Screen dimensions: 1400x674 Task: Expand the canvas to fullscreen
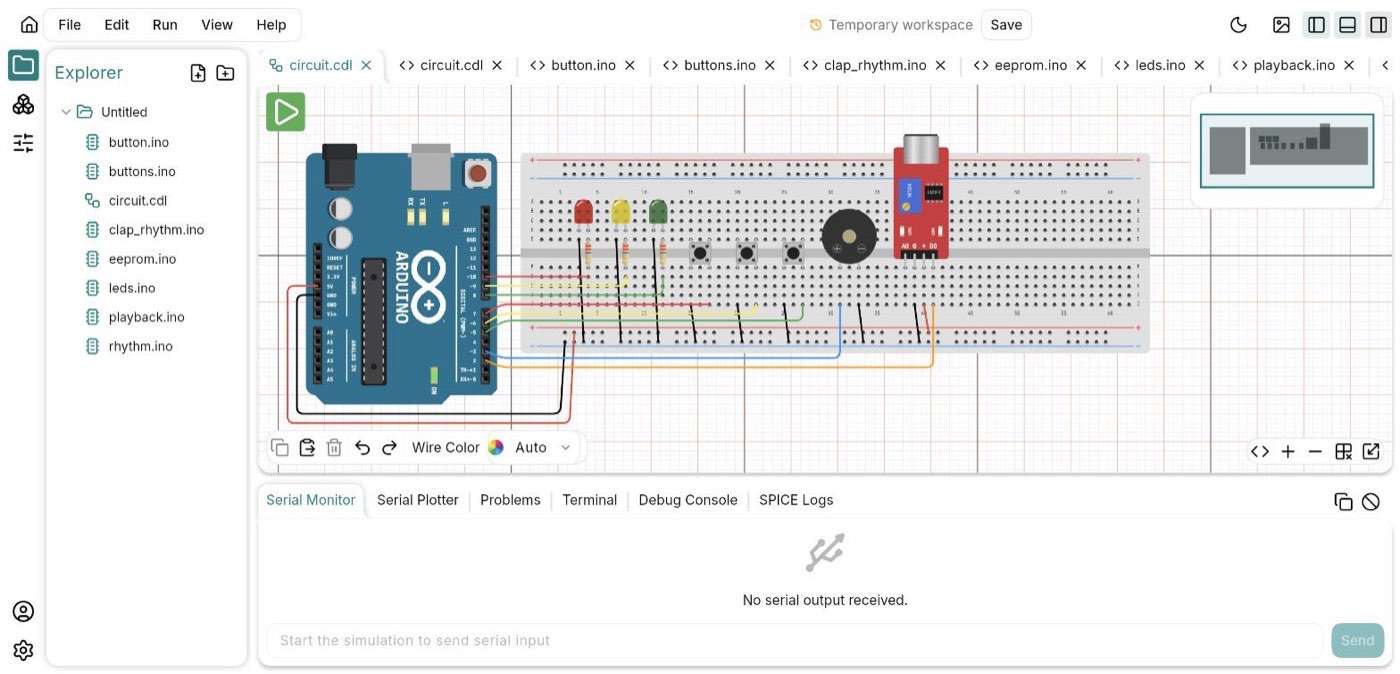(x=1371, y=452)
